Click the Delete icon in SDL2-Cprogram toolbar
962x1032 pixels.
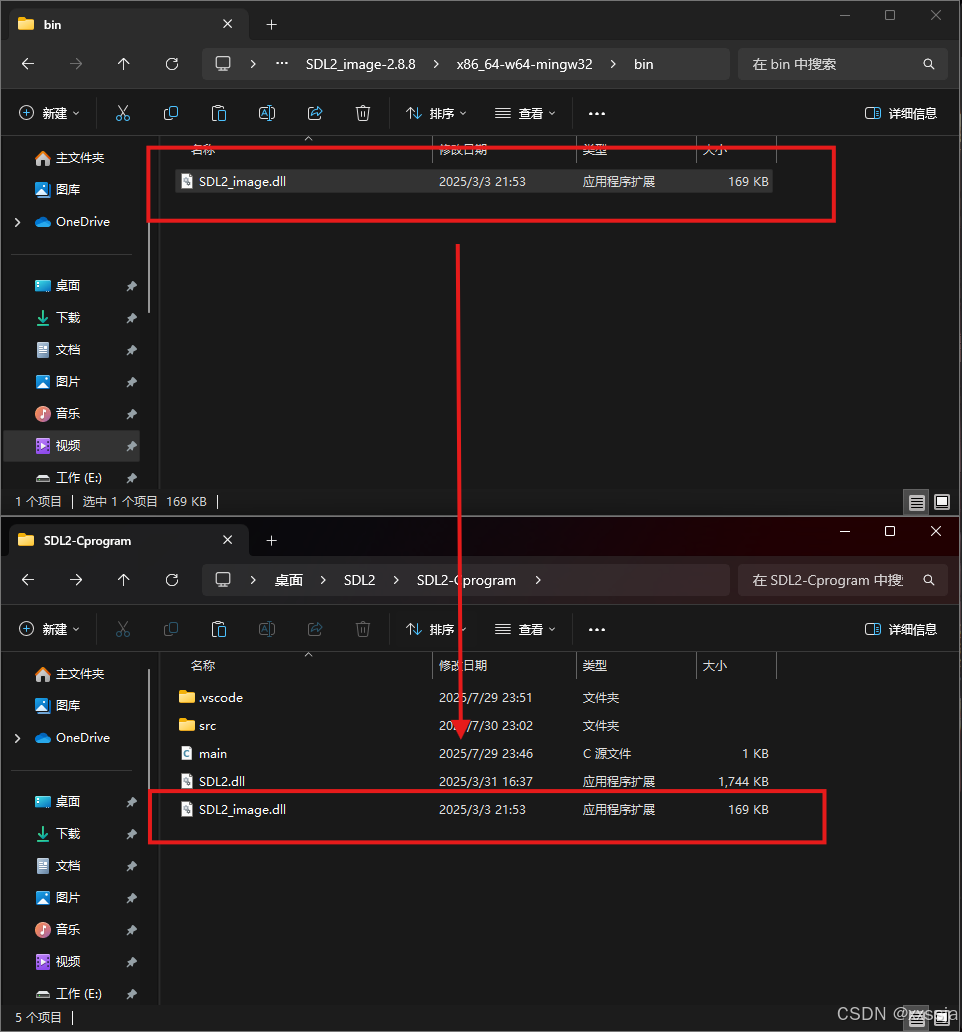[362, 629]
